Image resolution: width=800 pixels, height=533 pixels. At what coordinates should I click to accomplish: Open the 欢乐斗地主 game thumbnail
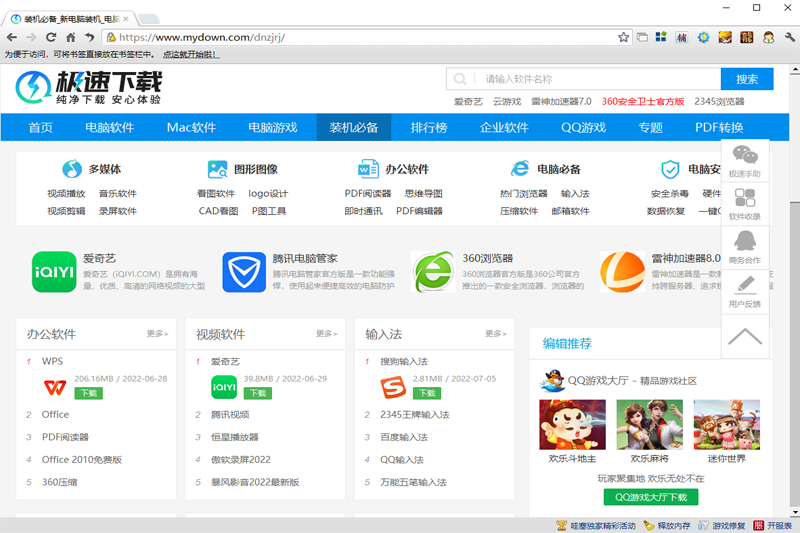(572, 424)
